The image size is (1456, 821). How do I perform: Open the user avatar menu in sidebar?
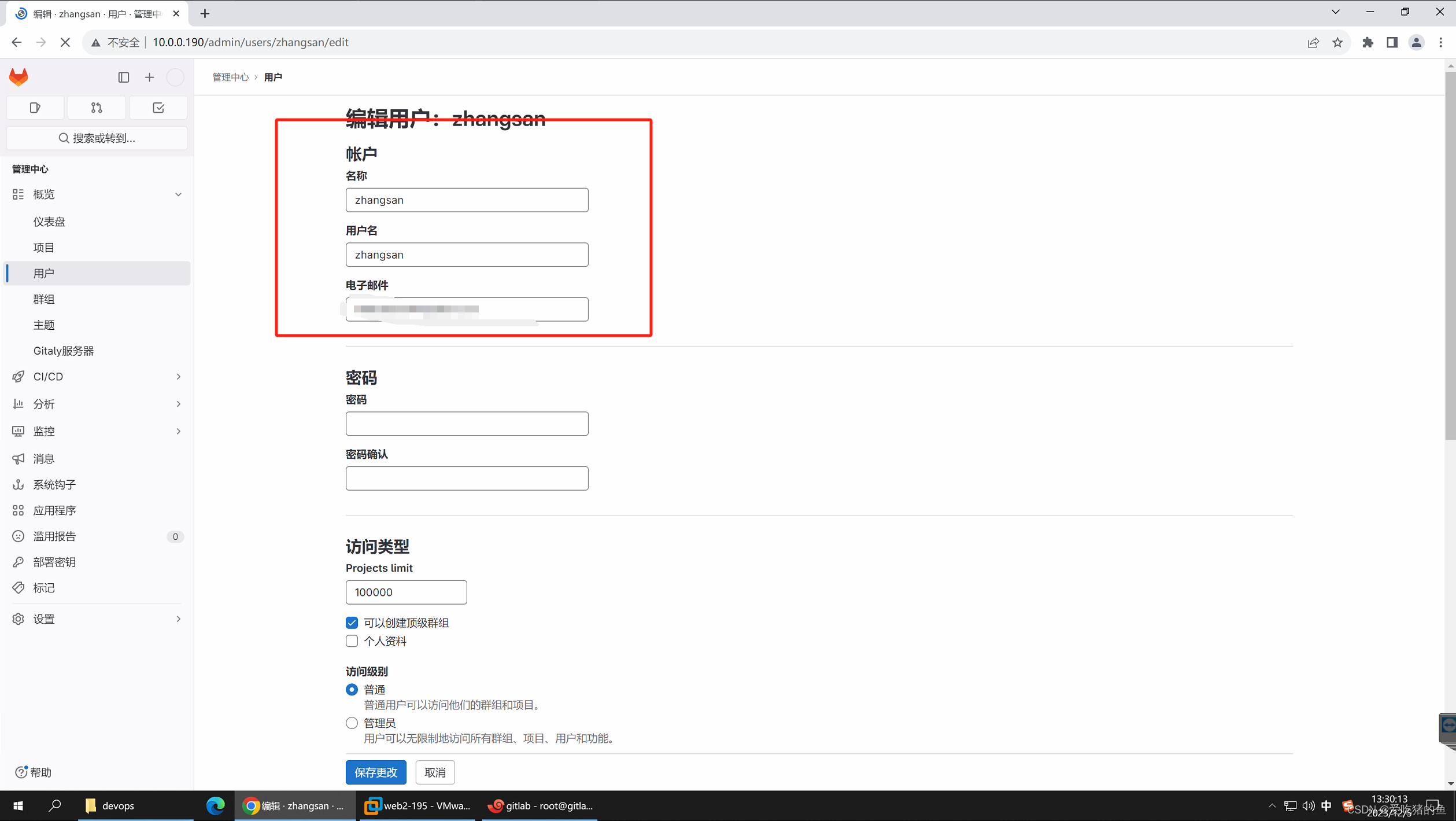[175, 77]
